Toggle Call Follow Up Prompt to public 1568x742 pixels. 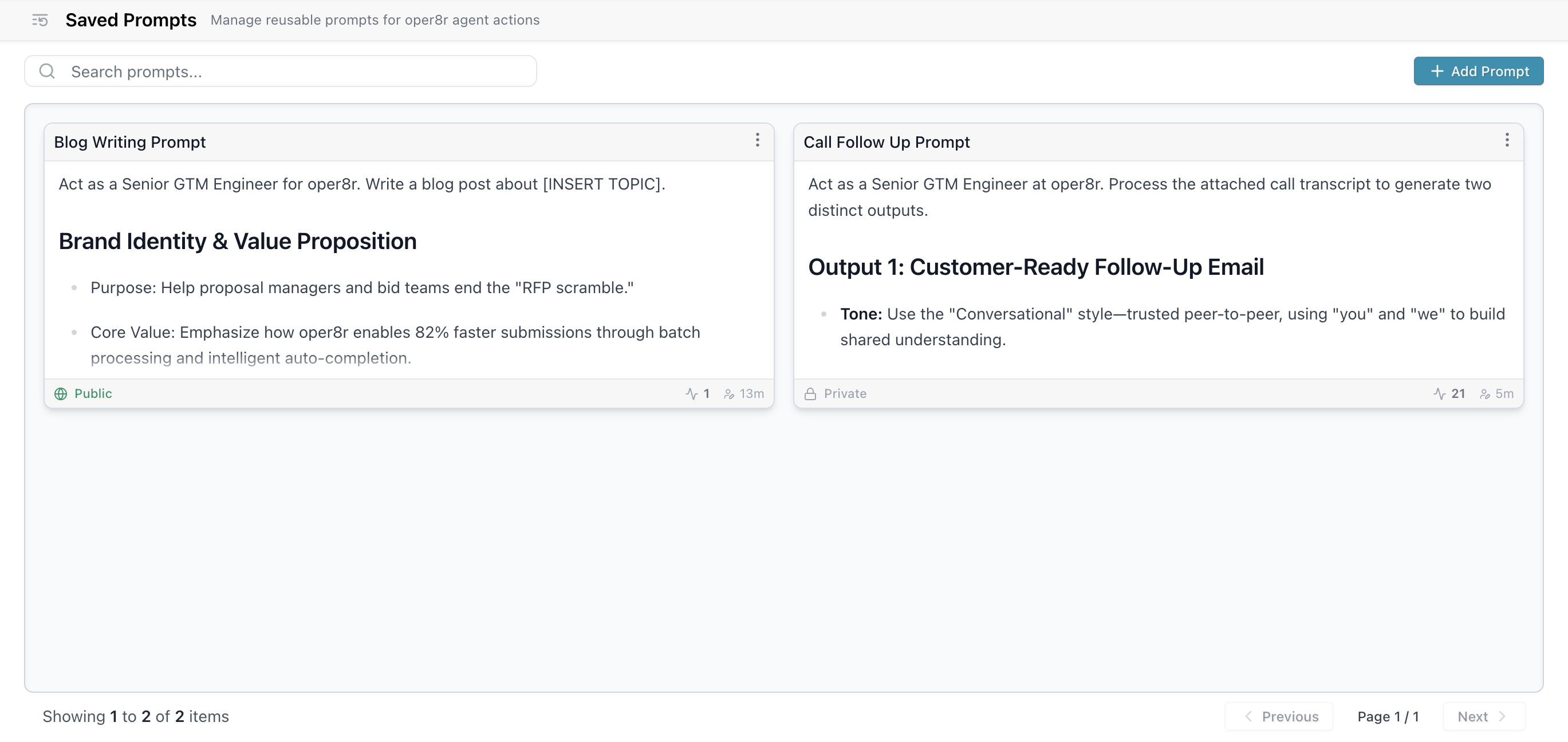click(834, 393)
